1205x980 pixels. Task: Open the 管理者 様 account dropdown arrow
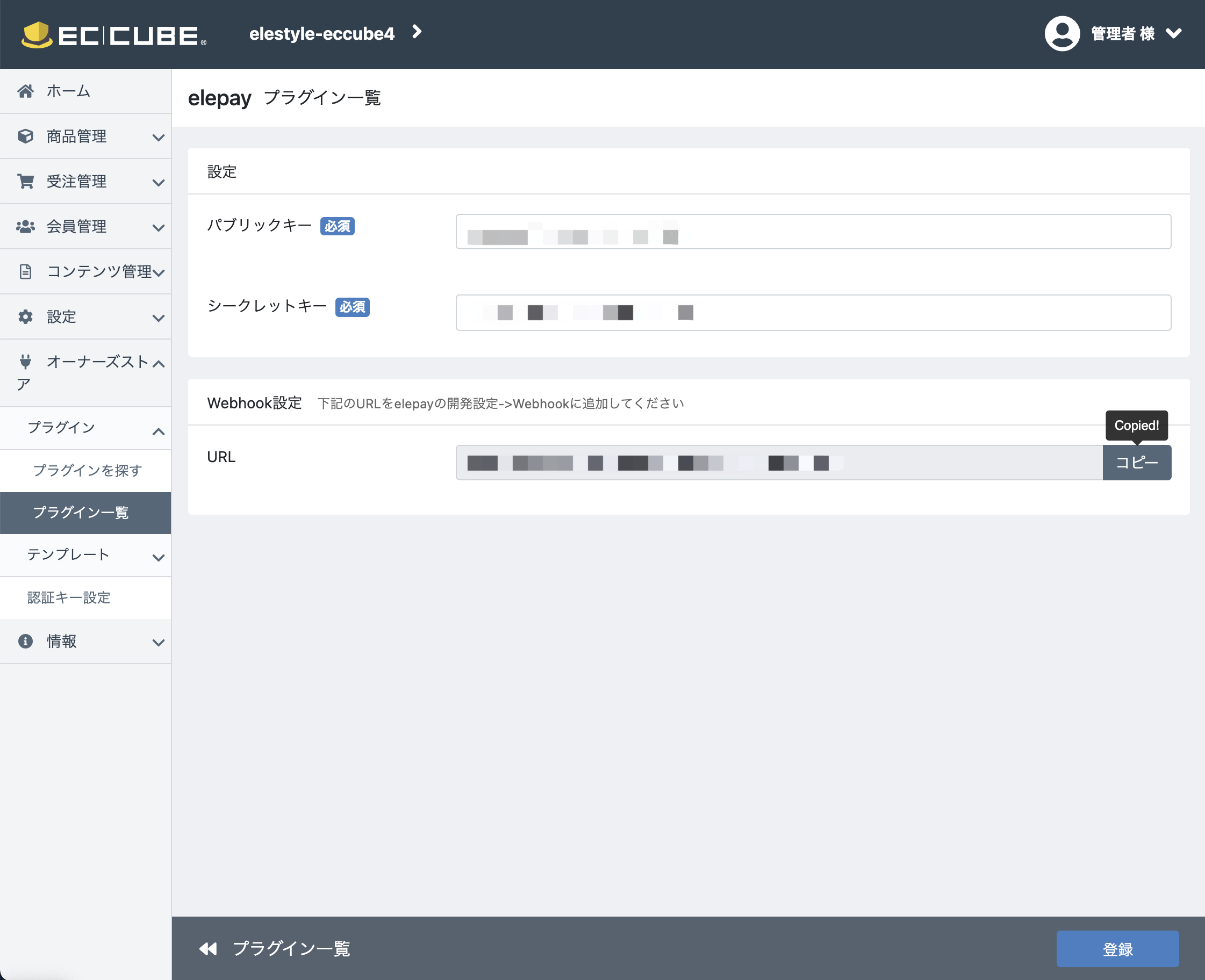click(1173, 34)
